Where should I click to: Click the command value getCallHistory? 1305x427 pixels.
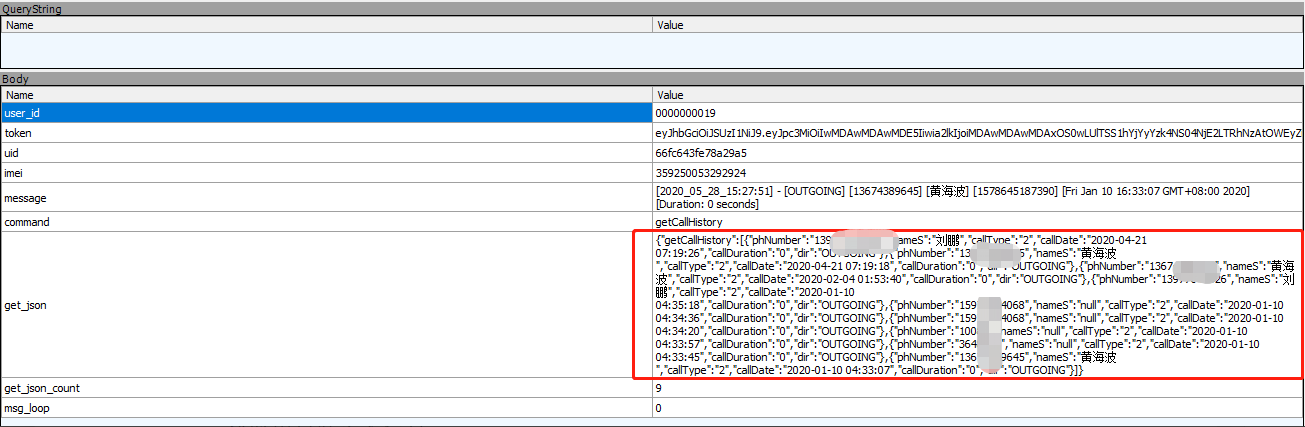tap(689, 222)
